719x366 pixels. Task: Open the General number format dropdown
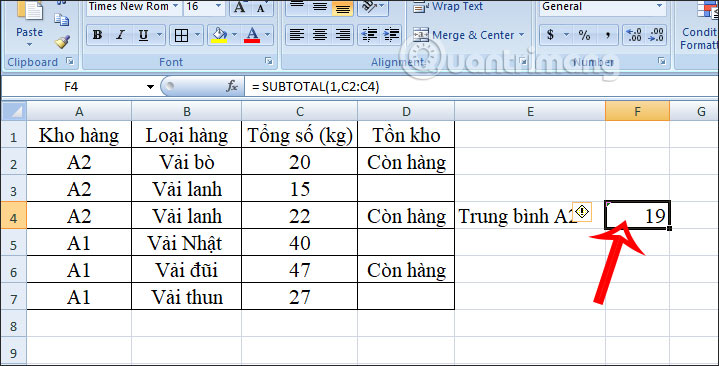coord(659,6)
